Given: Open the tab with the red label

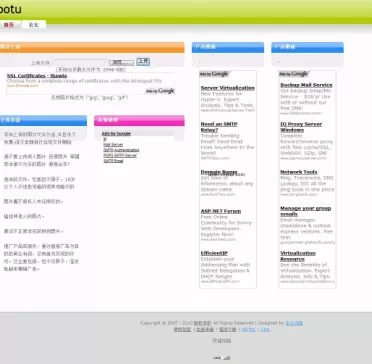Looking at the screenshot, I should click(x=9, y=25).
